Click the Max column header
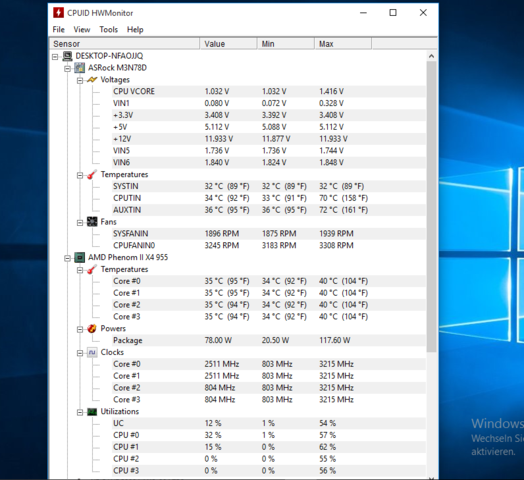This screenshot has height=480, width=524. click(343, 44)
